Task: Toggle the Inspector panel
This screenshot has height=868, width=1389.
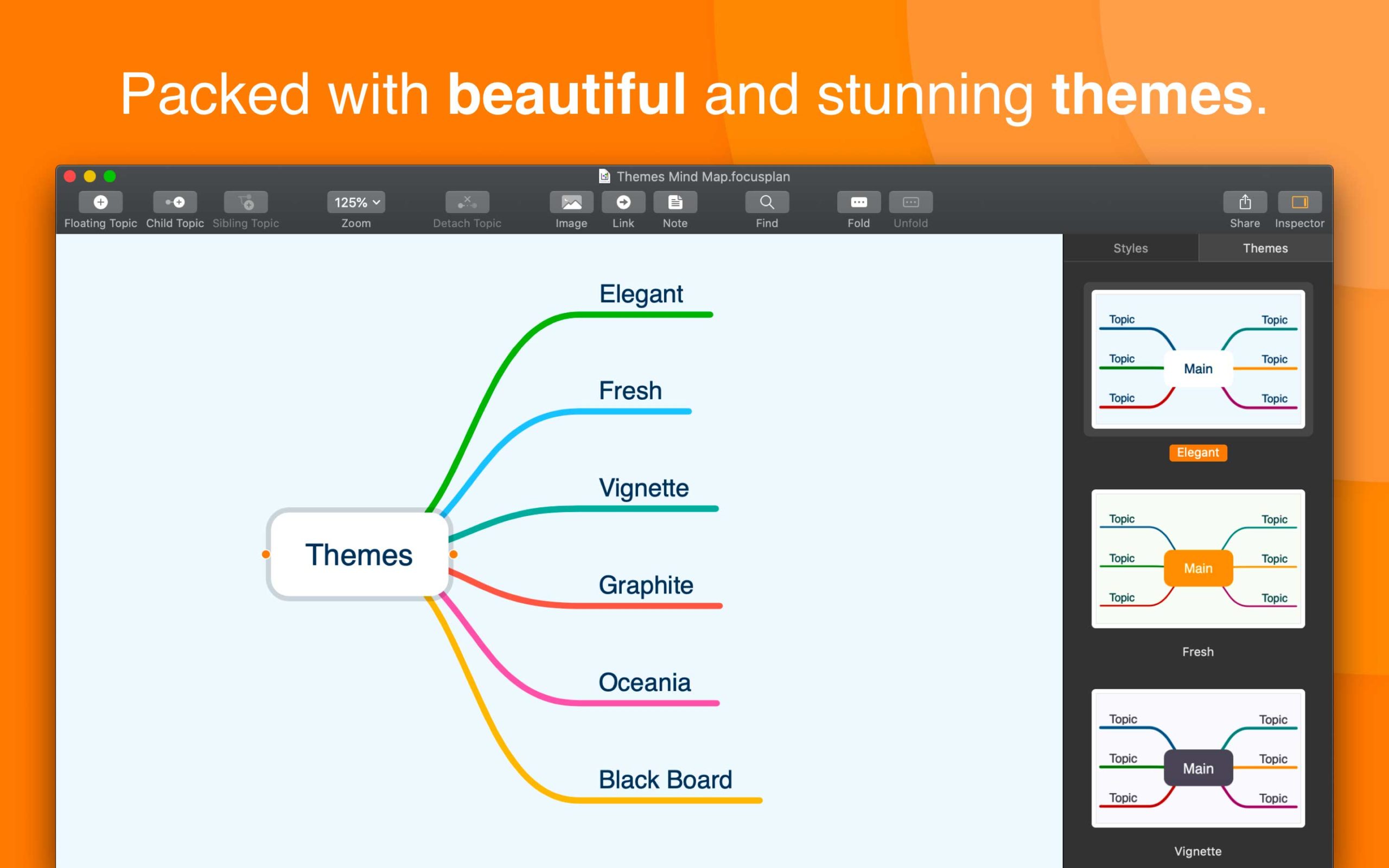Action: (1299, 202)
